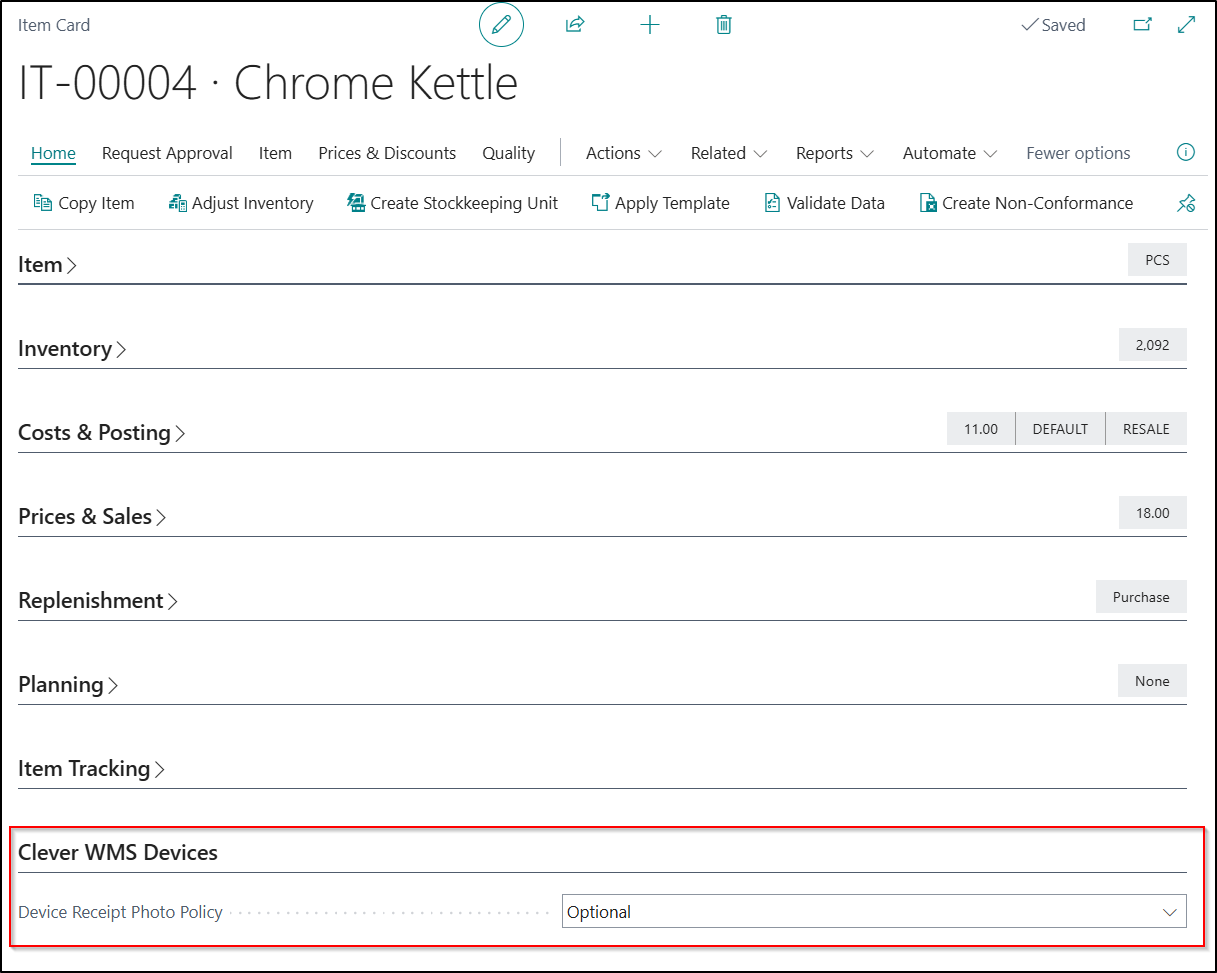This screenshot has width=1217, height=973.
Task: Click Copy Item button
Action: tap(84, 203)
